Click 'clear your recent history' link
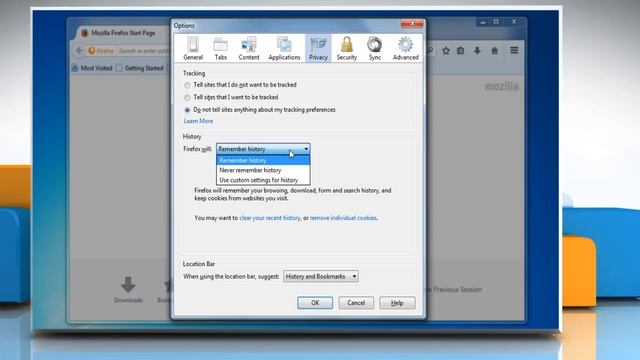Viewport: 640px width, 360px height. point(270,218)
